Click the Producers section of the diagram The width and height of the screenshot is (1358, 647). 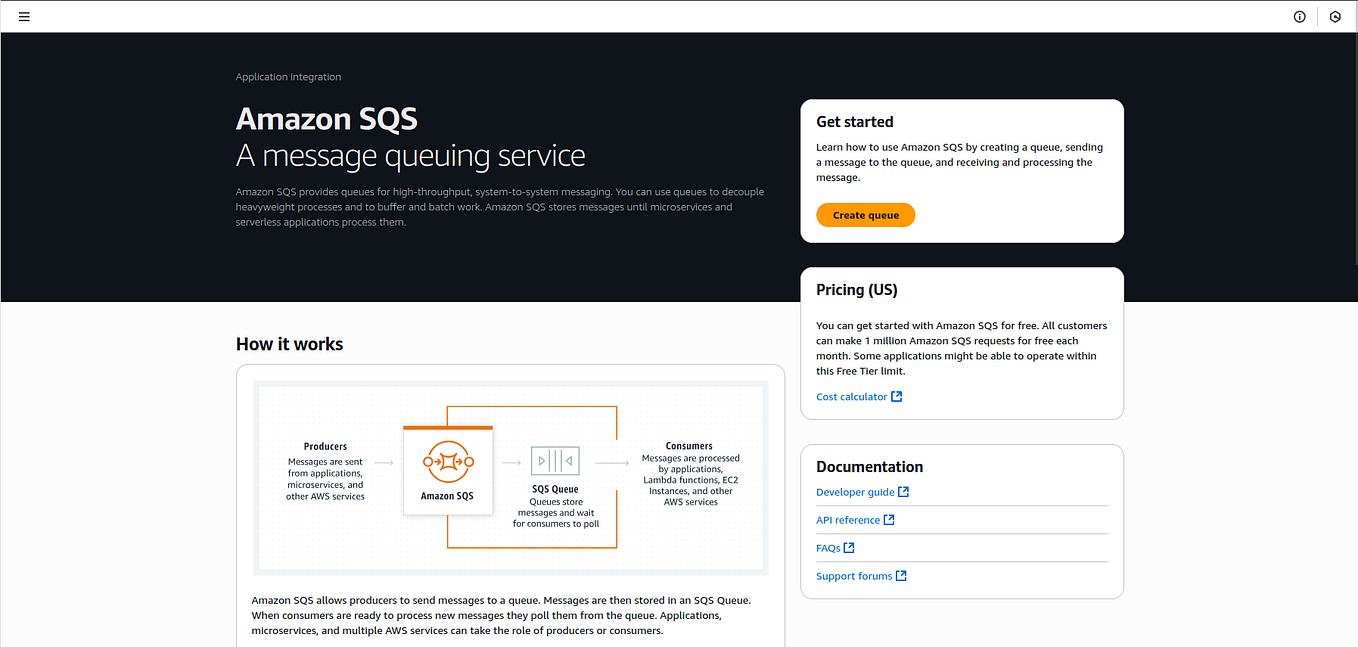pyautogui.click(x=325, y=470)
